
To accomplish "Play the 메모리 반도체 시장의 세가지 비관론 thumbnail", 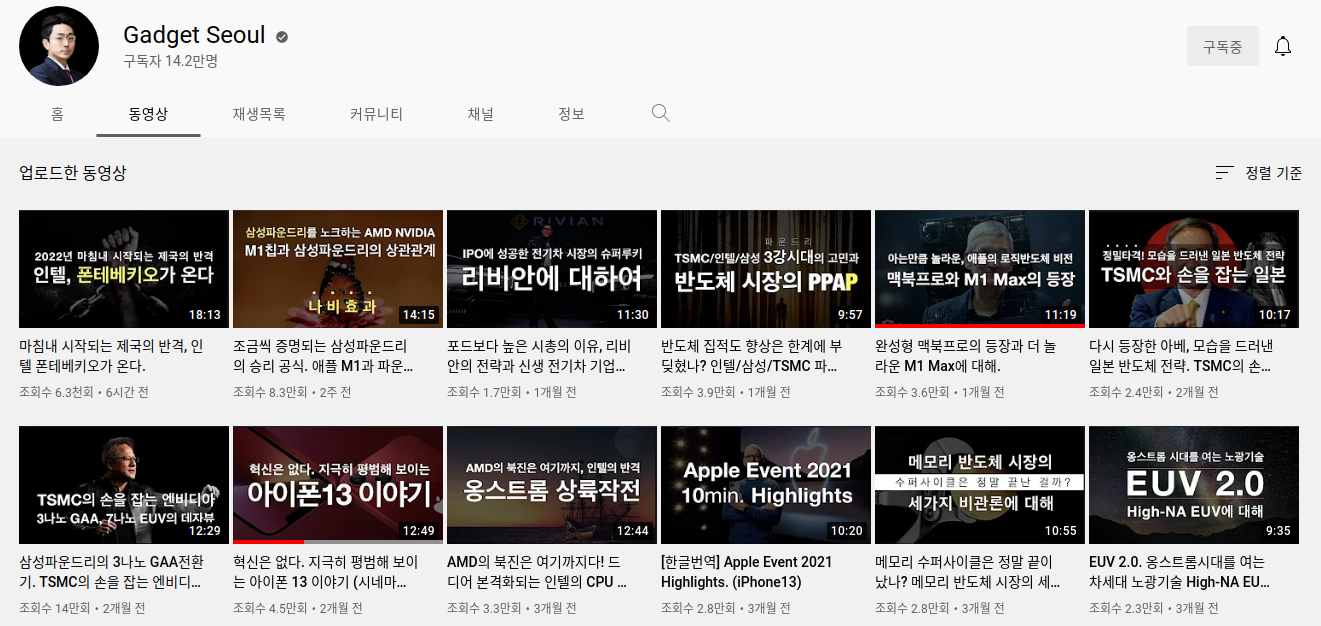I will (x=980, y=485).
